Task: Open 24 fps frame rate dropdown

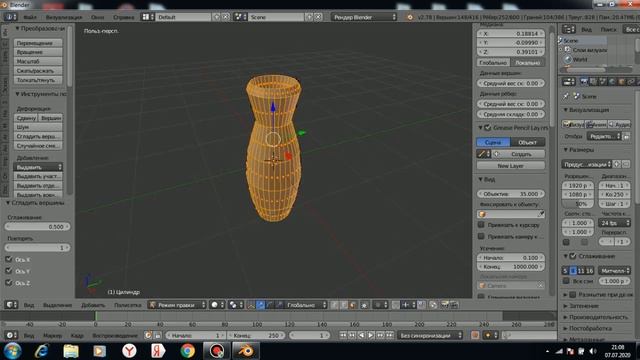Action: click(x=615, y=223)
